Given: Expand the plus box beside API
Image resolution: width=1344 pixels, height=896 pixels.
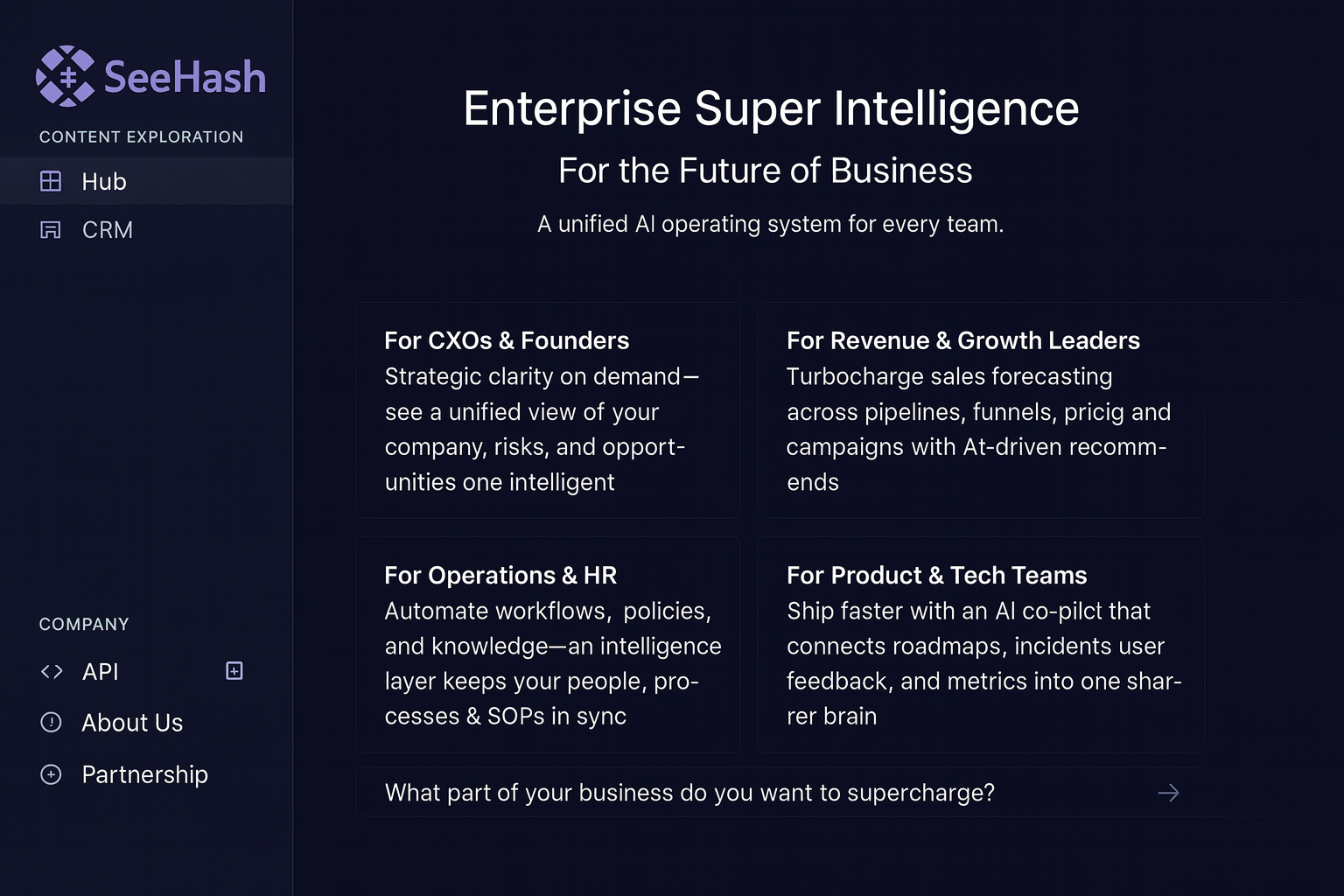Looking at the screenshot, I should tap(234, 671).
